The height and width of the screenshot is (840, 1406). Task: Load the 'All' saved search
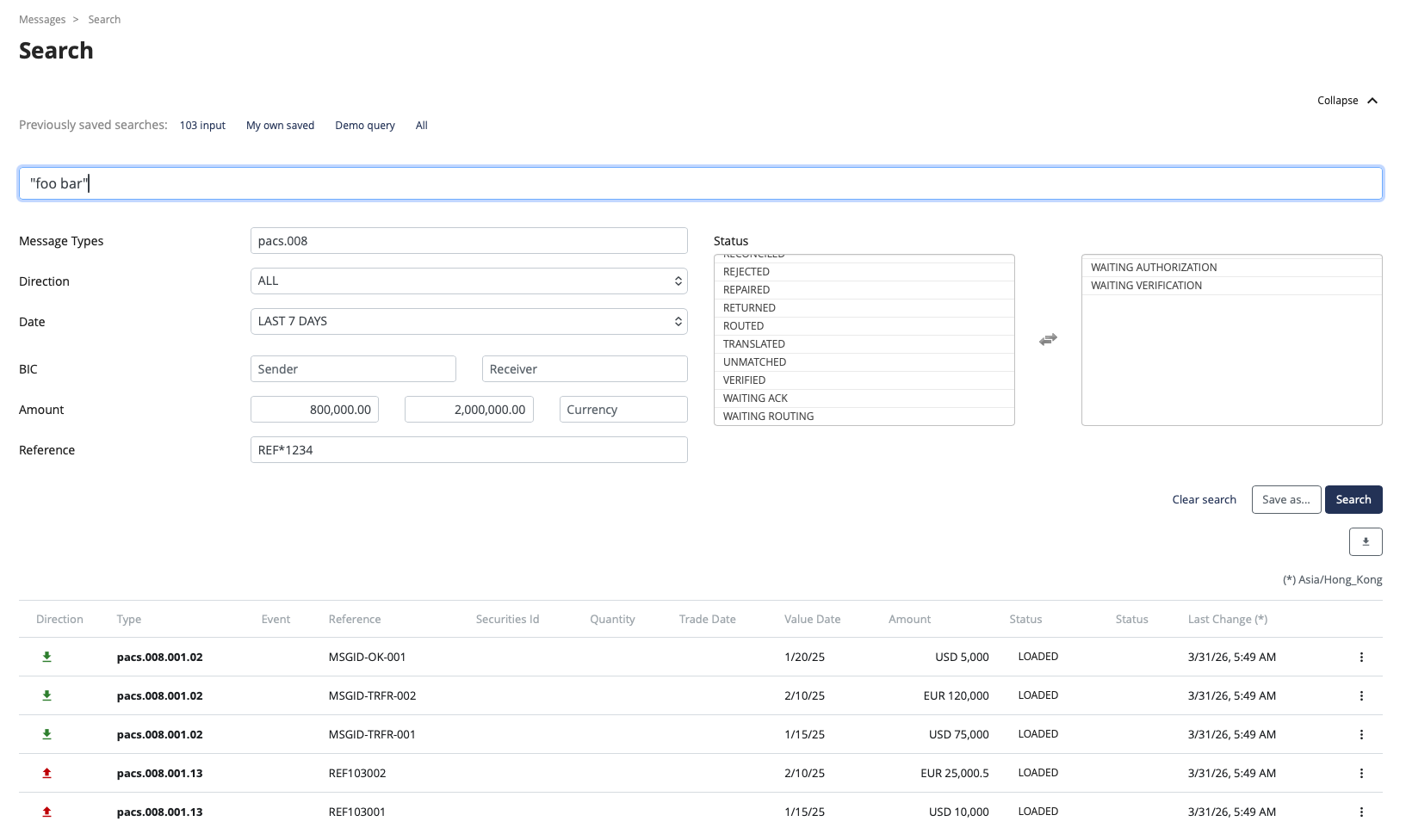(422, 126)
